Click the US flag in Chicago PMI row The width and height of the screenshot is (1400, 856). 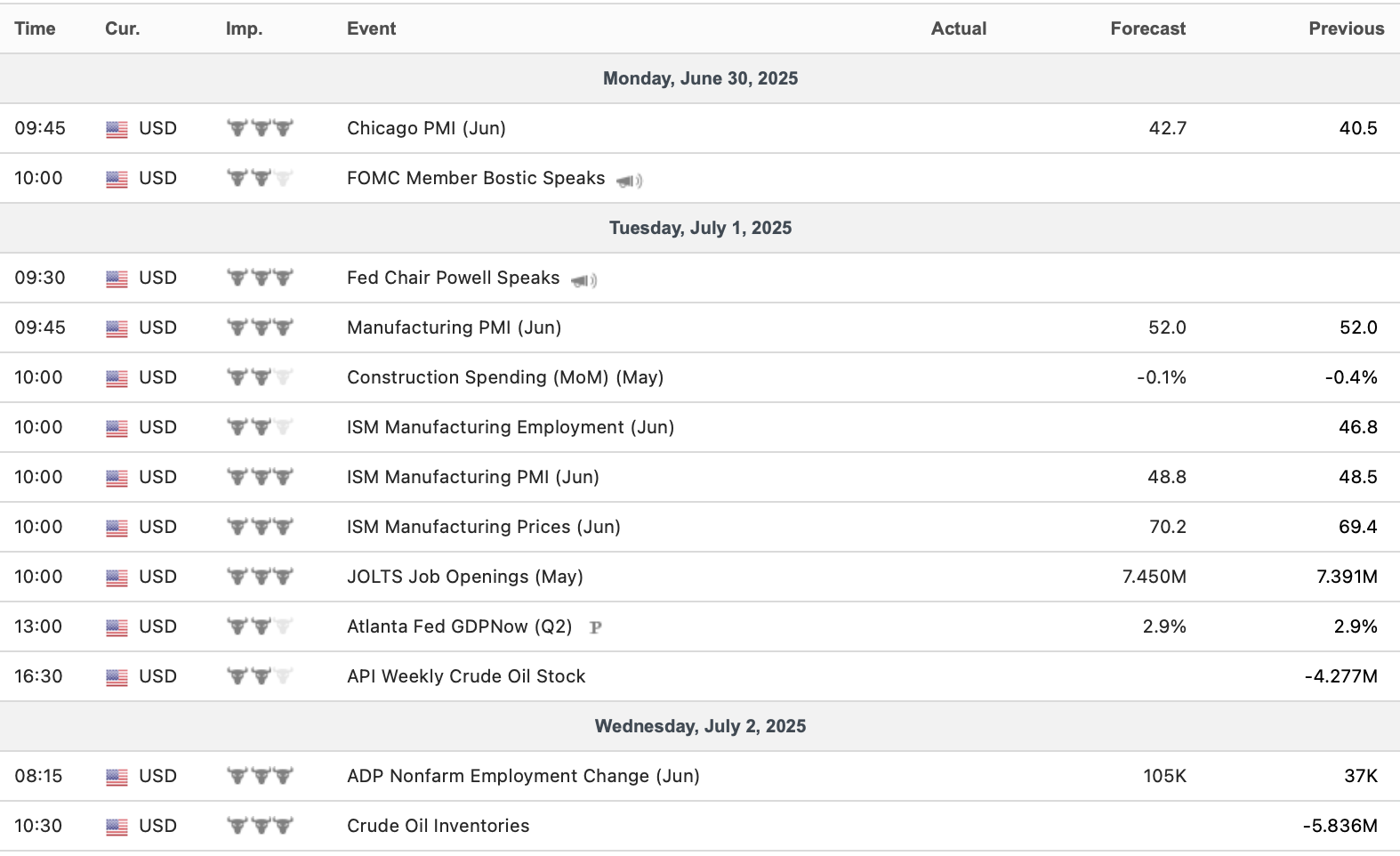(x=117, y=129)
